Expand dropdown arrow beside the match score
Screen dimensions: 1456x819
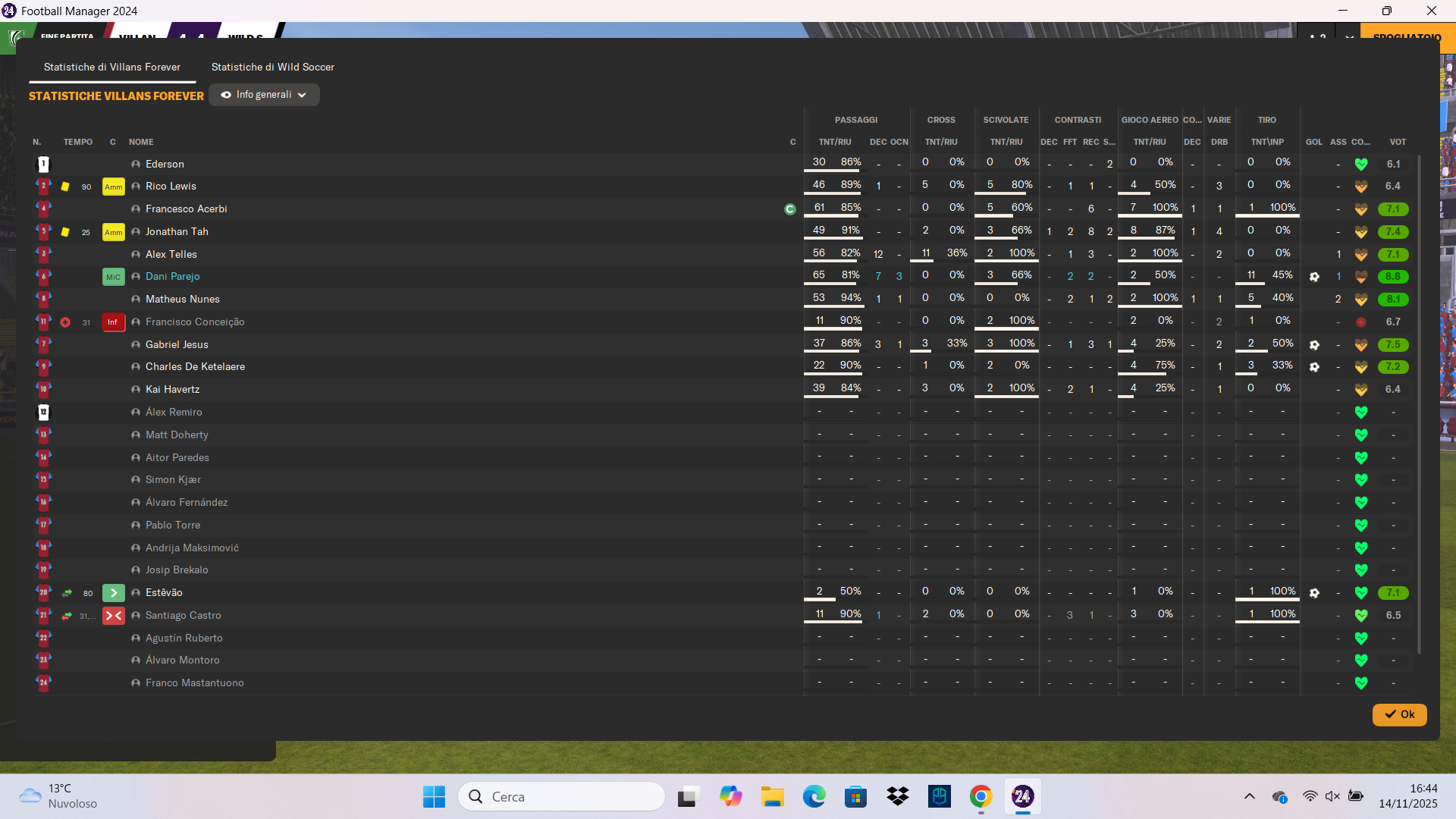click(1349, 36)
